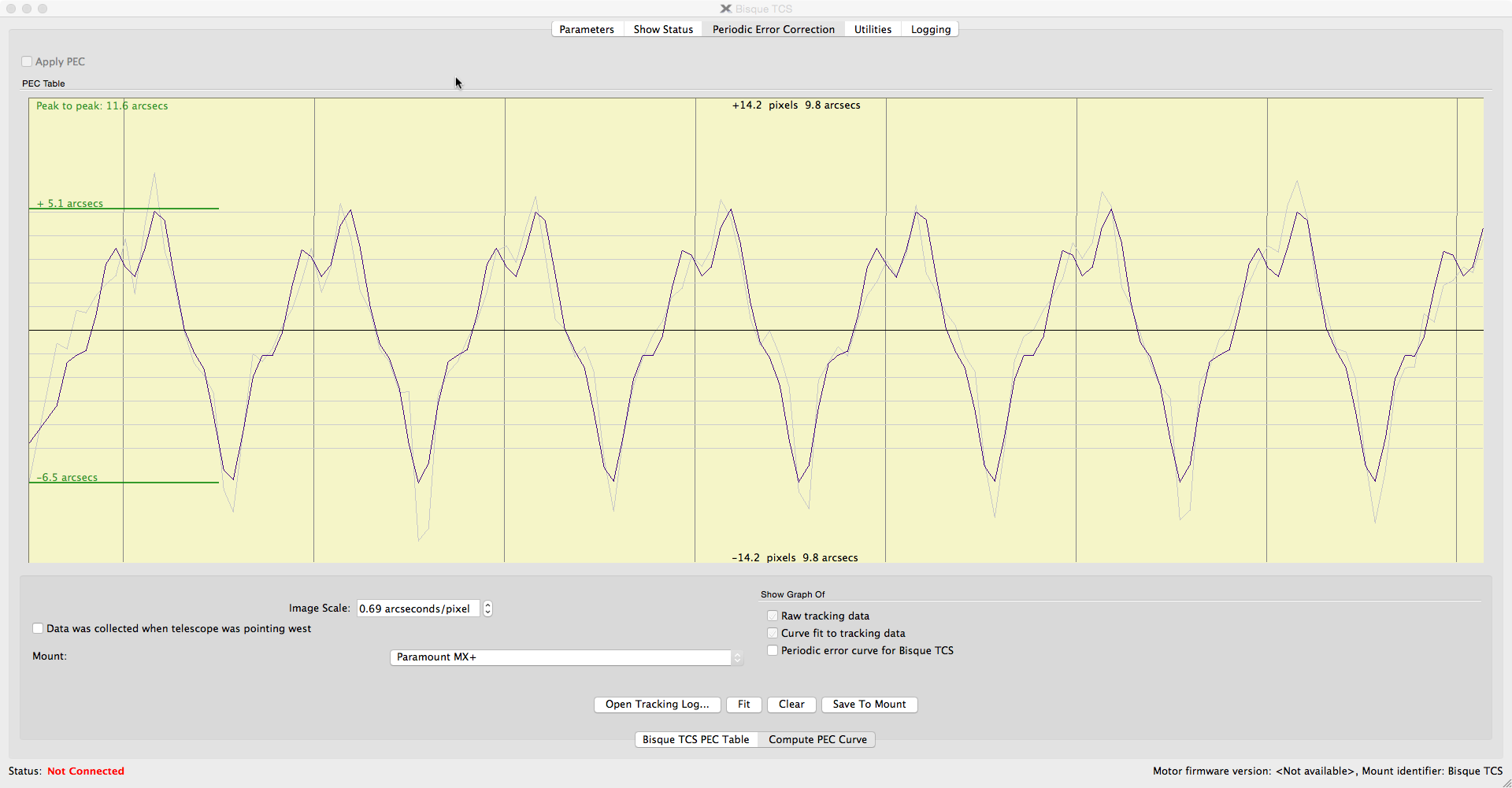The image size is (1512, 788).
Task: Toggle Raw tracking data graph
Action: pyautogui.click(x=773, y=616)
